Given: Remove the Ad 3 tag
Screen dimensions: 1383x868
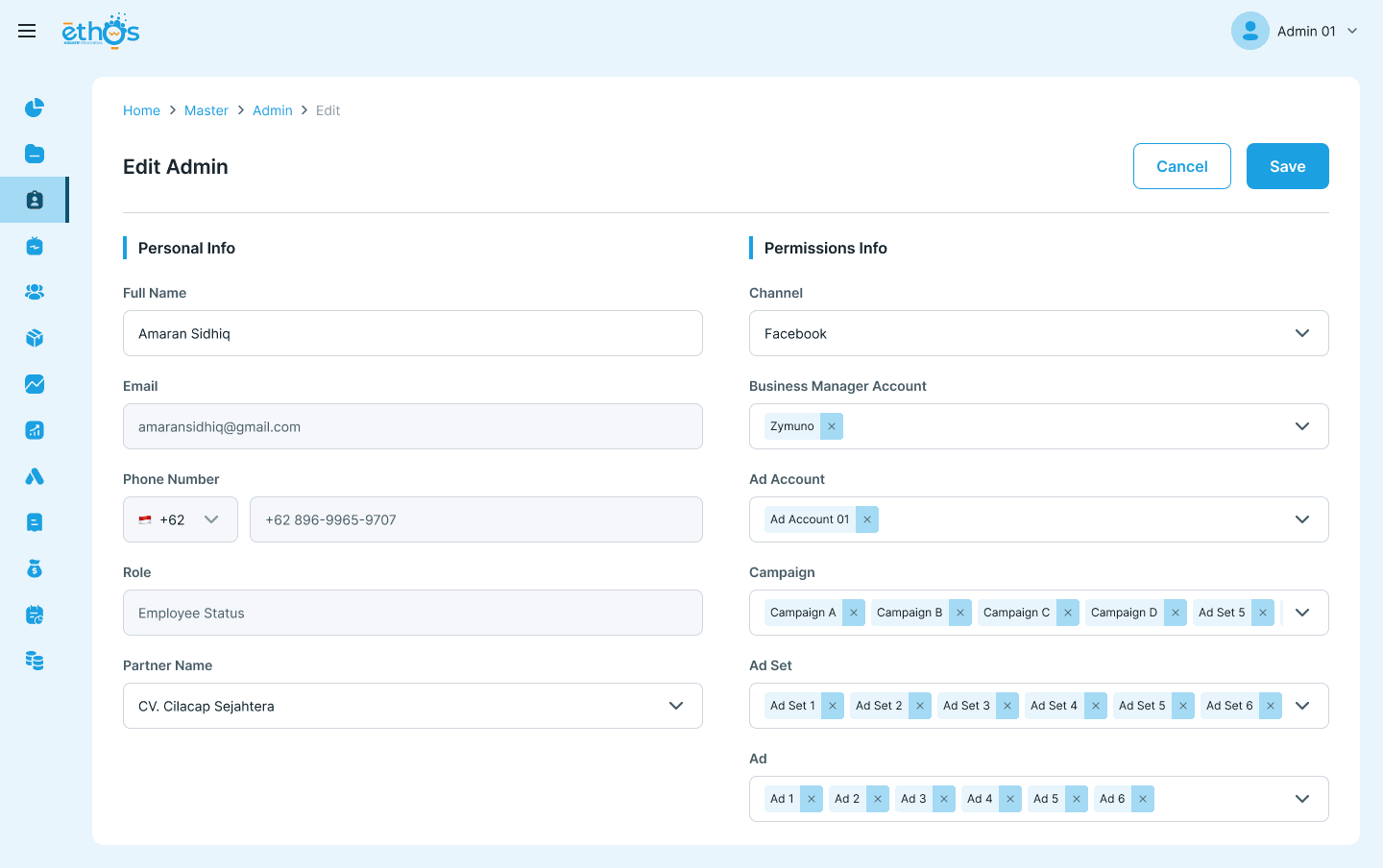Looking at the screenshot, I should [x=944, y=799].
